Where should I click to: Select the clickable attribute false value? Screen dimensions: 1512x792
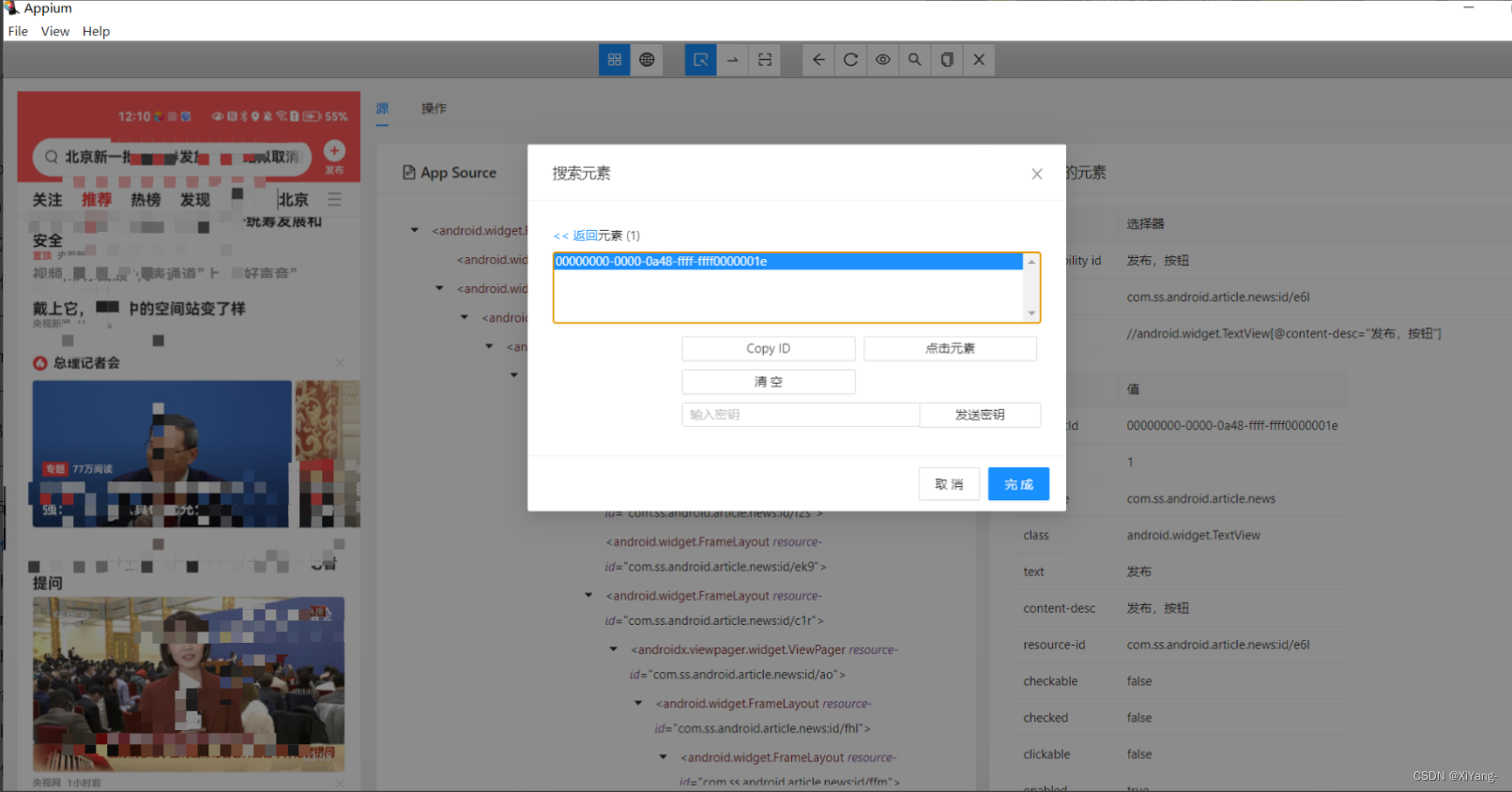[1139, 754]
